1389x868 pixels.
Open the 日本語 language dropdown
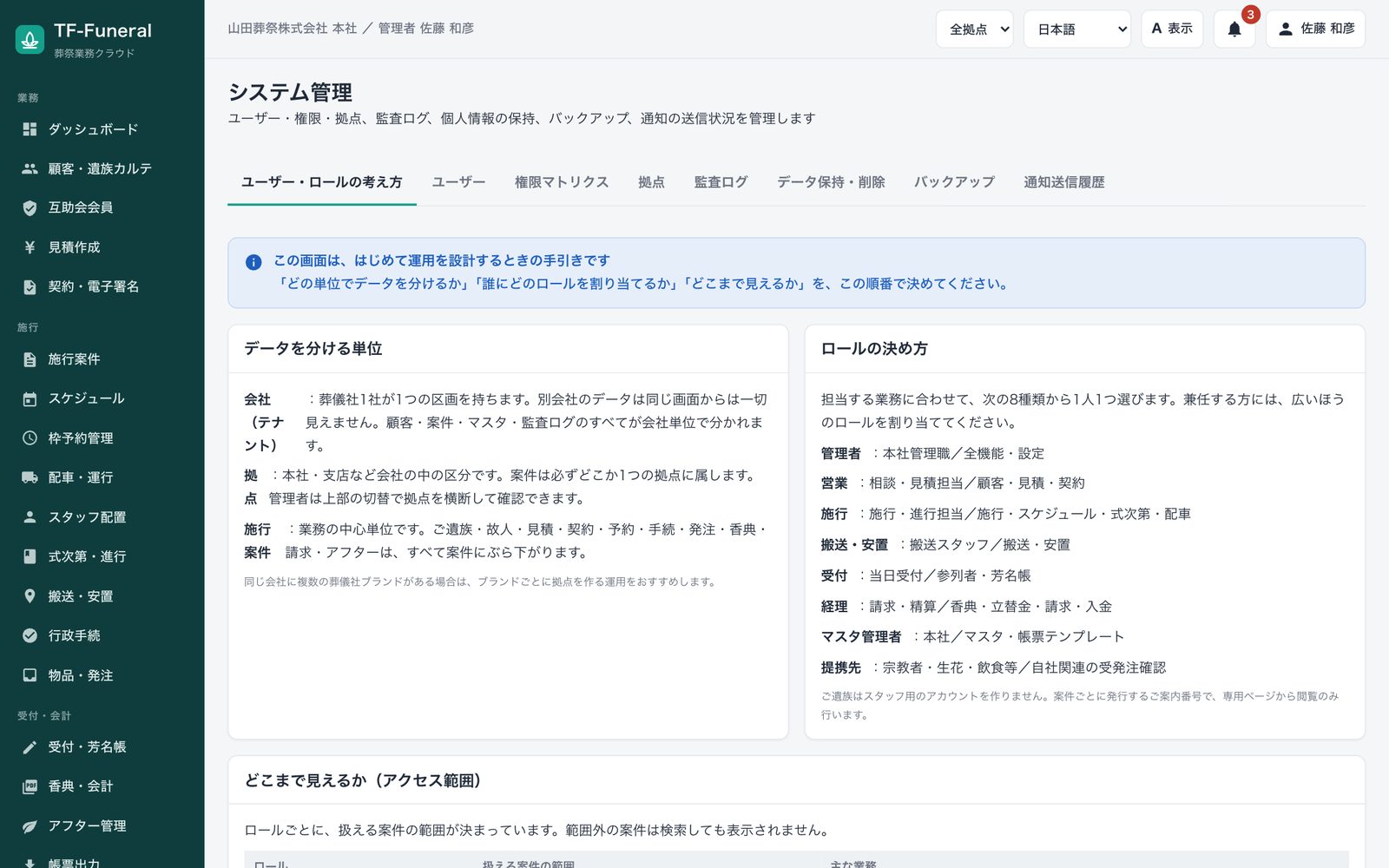tap(1077, 29)
